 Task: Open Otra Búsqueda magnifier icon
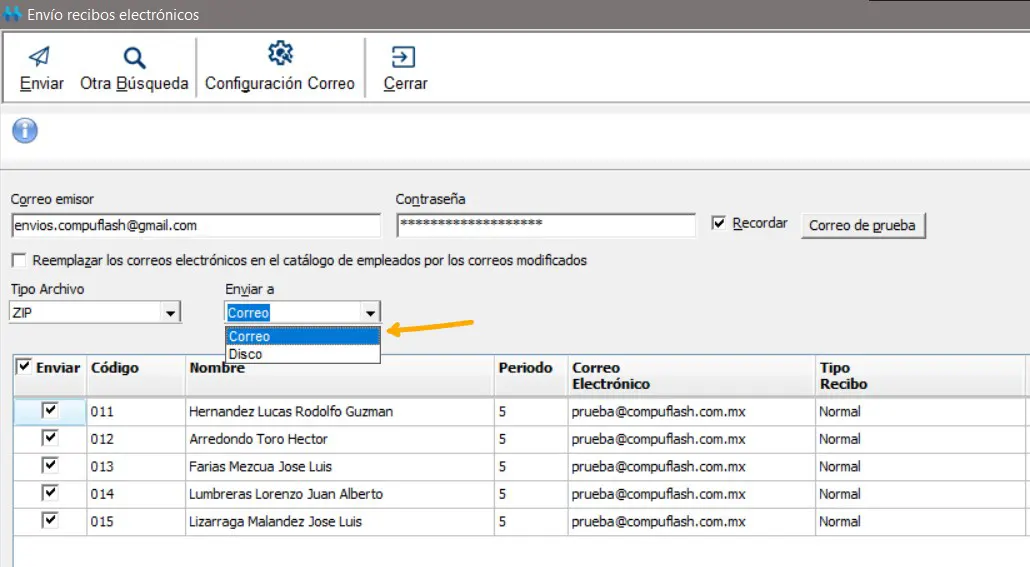pos(134,57)
